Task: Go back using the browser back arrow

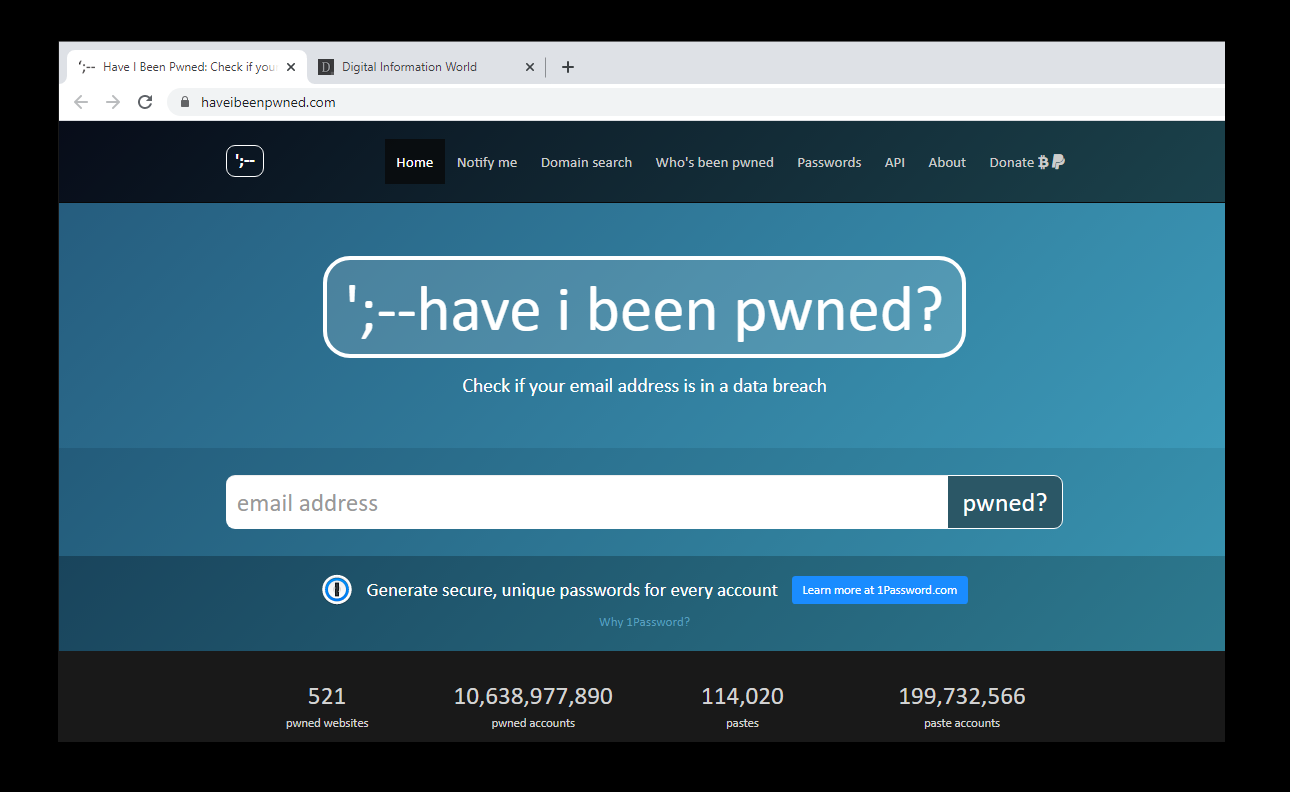Action: click(x=81, y=102)
